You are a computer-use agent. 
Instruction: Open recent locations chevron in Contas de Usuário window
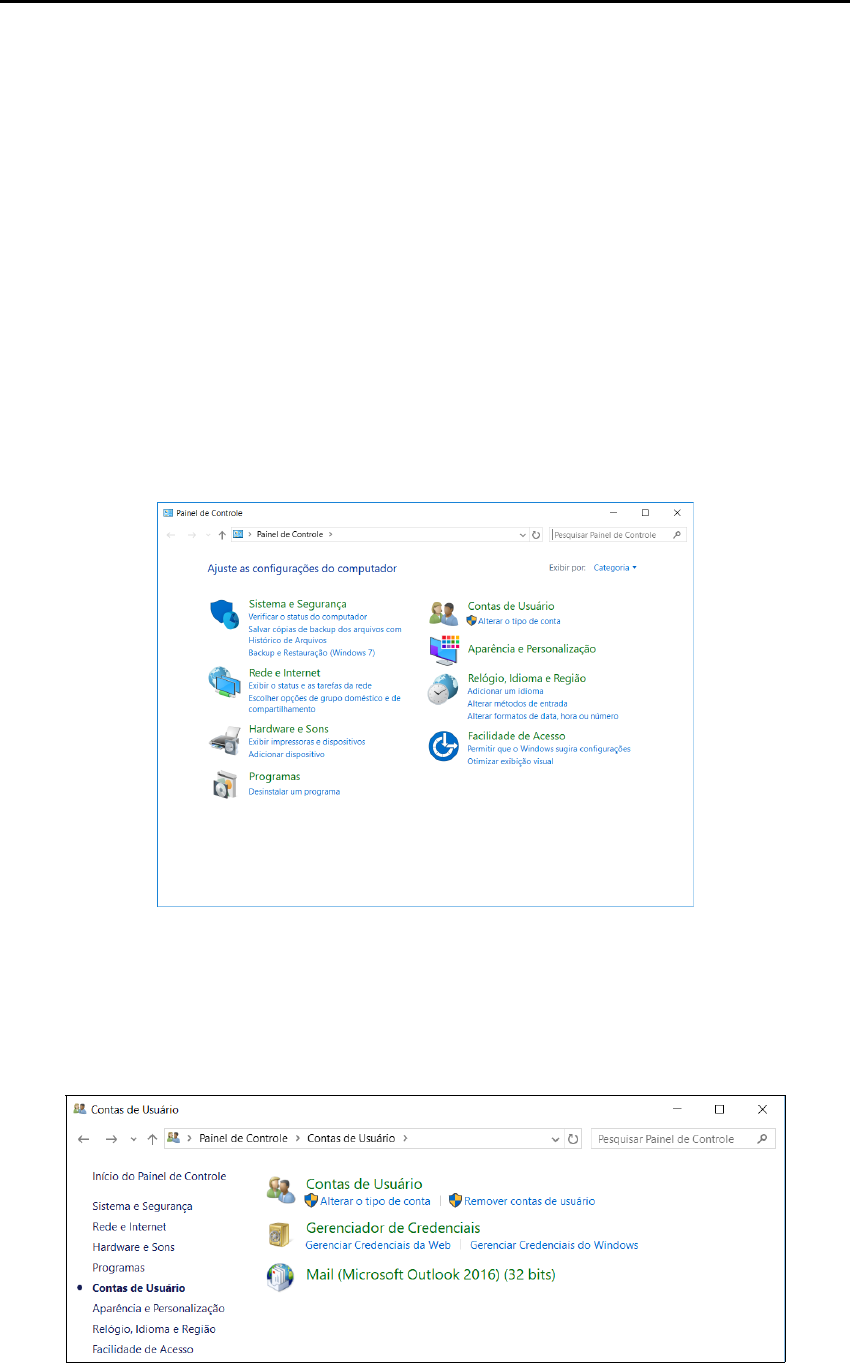[x=133, y=1139]
